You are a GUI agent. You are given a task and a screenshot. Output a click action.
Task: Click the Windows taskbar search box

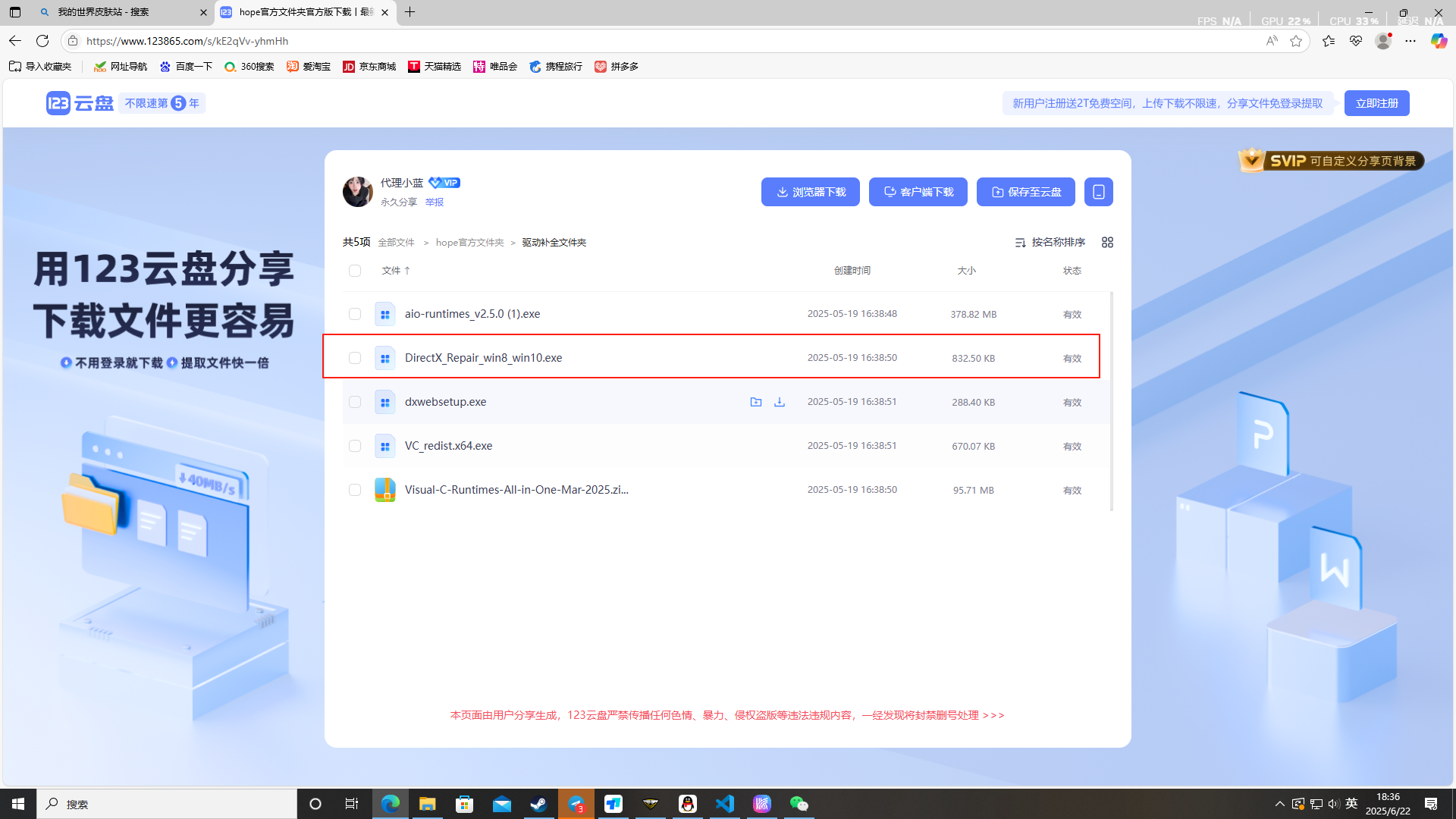[x=167, y=804]
